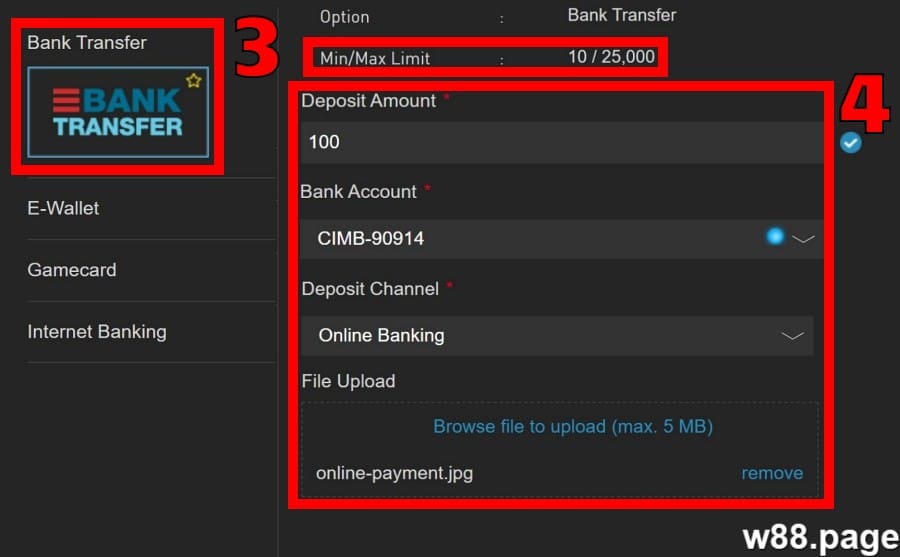Screen dimensions: 900x557
Task: Select the Bank Transfer logo tile
Action: (x=118, y=112)
